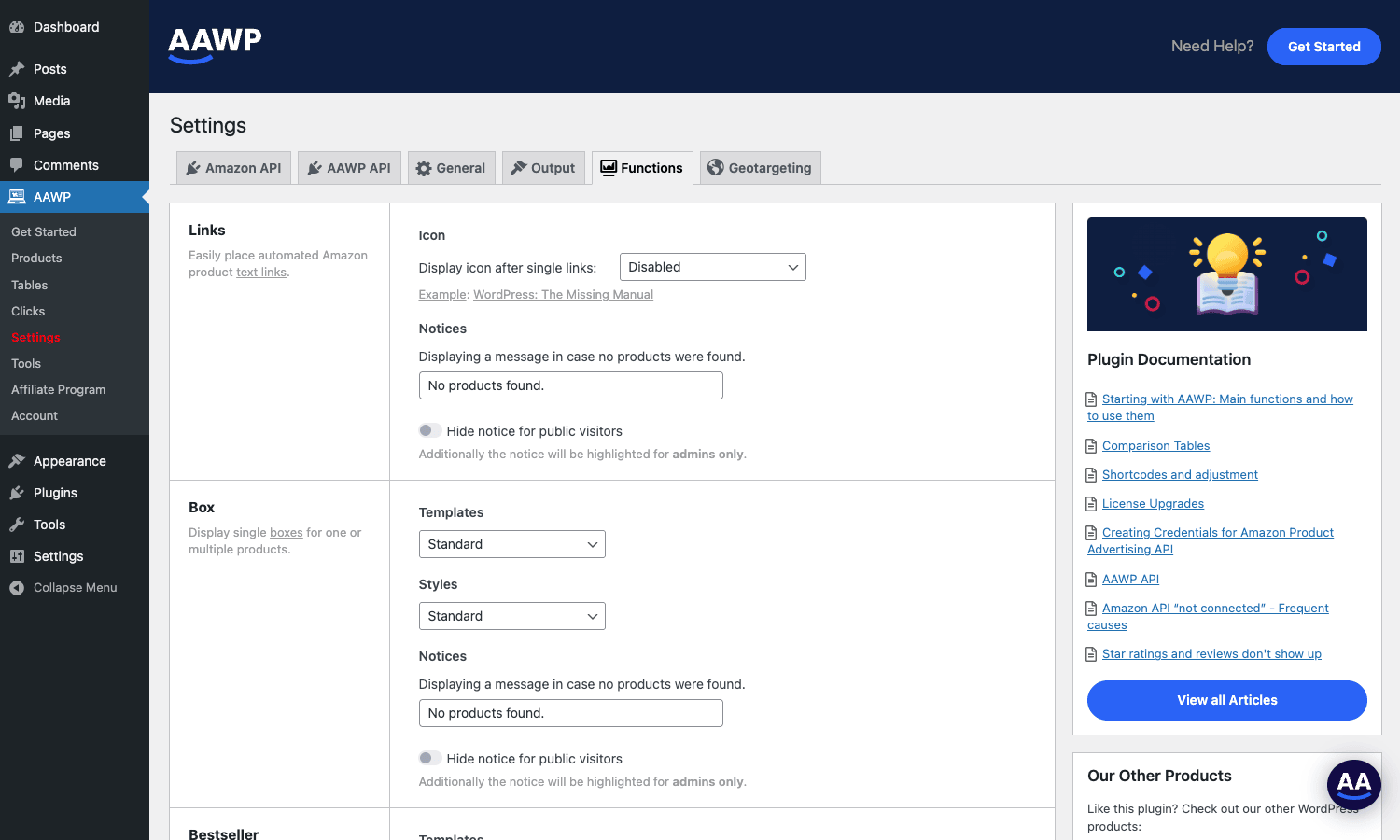Open the Box Templates dropdown

click(512, 544)
